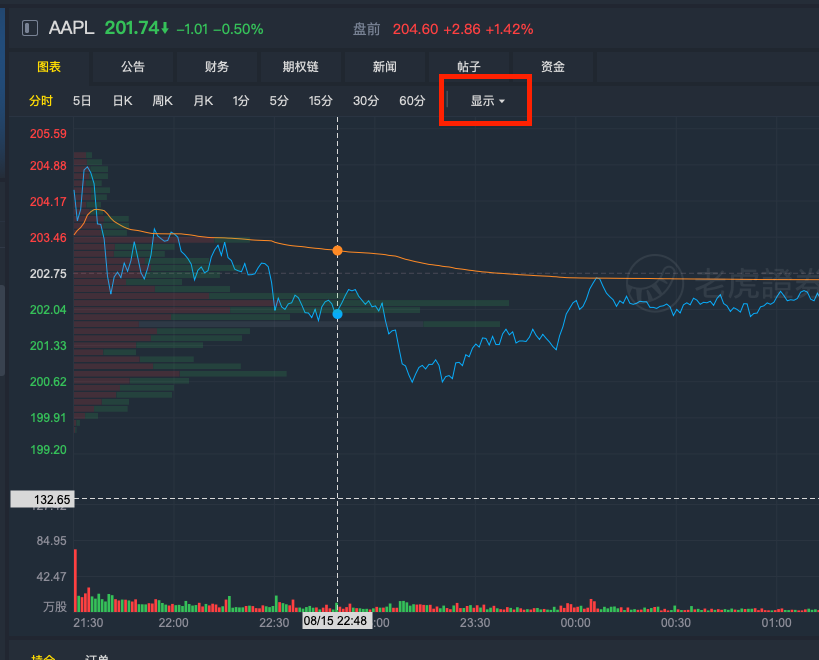
Task: Open the 帖子 posts tab
Action: click(469, 67)
